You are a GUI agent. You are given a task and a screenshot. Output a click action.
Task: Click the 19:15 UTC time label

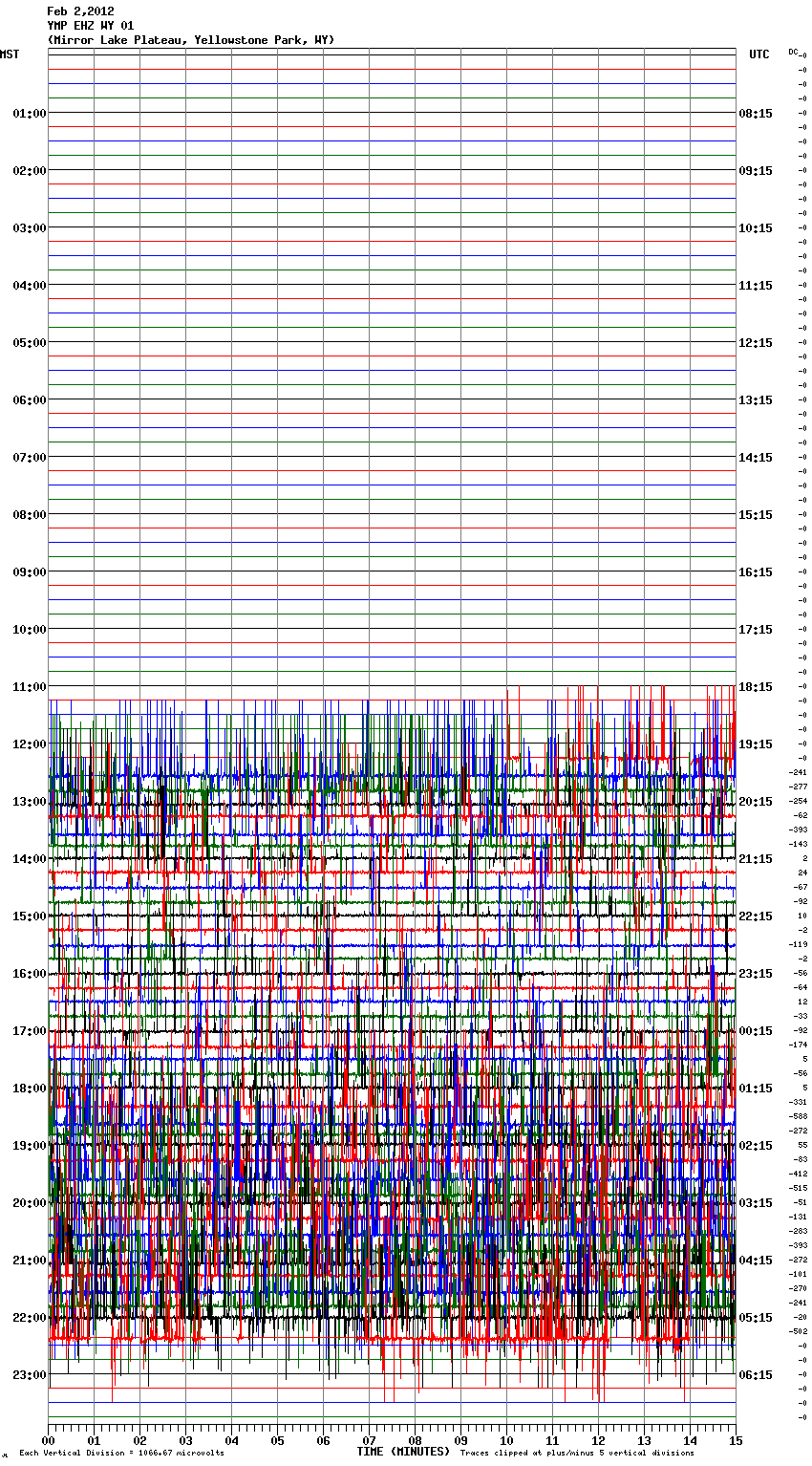coord(756,744)
